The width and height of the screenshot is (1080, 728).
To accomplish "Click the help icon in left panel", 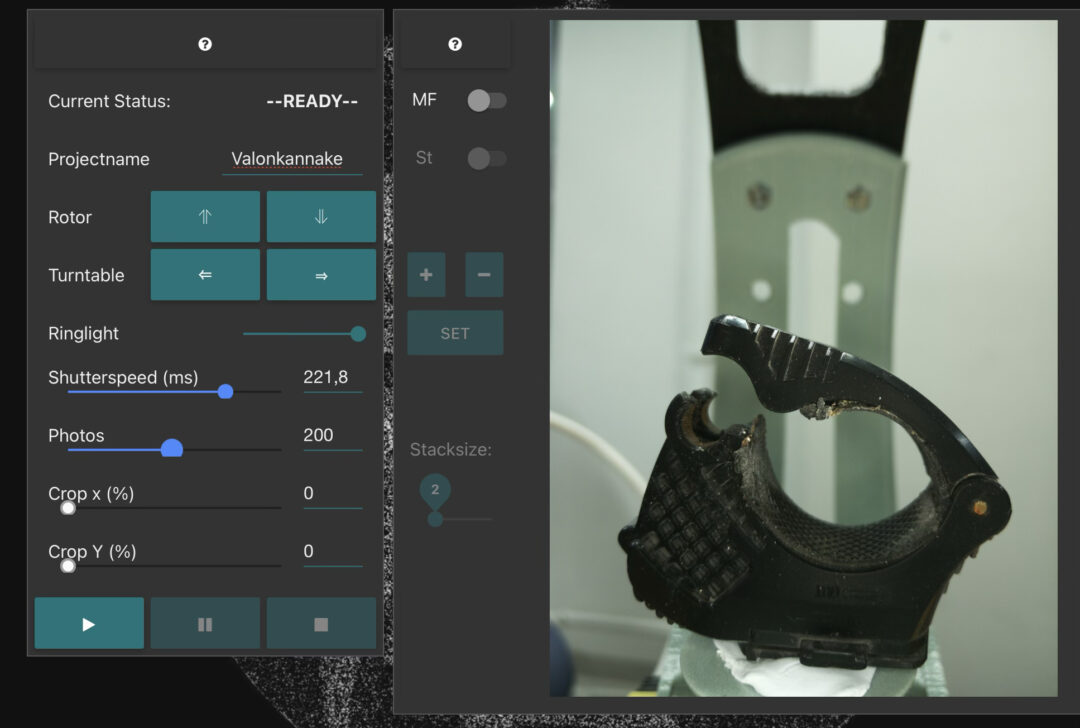I will point(205,45).
